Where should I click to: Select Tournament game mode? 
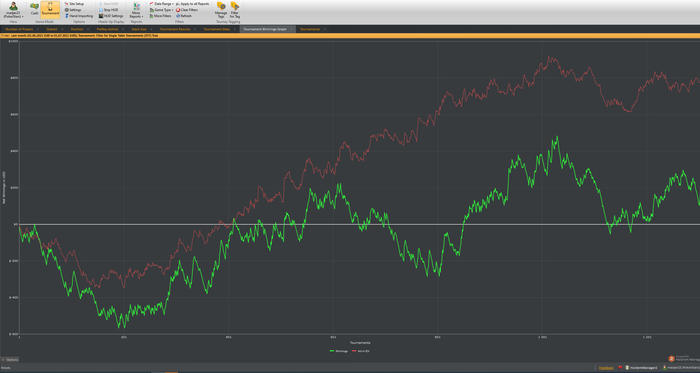(50, 9)
